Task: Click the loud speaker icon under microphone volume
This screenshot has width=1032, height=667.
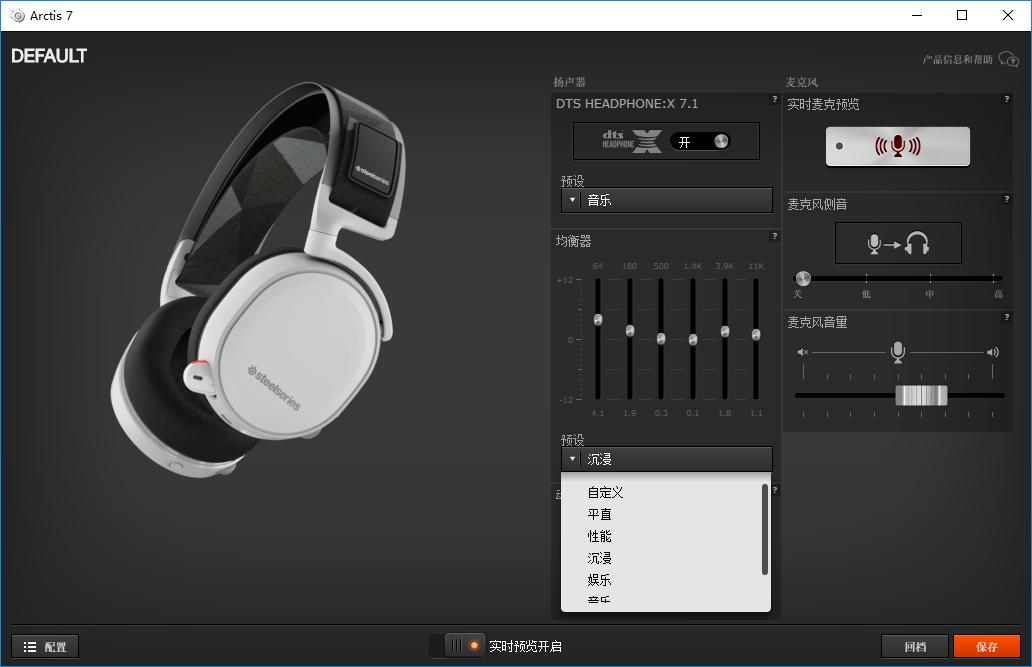Action: (x=992, y=352)
